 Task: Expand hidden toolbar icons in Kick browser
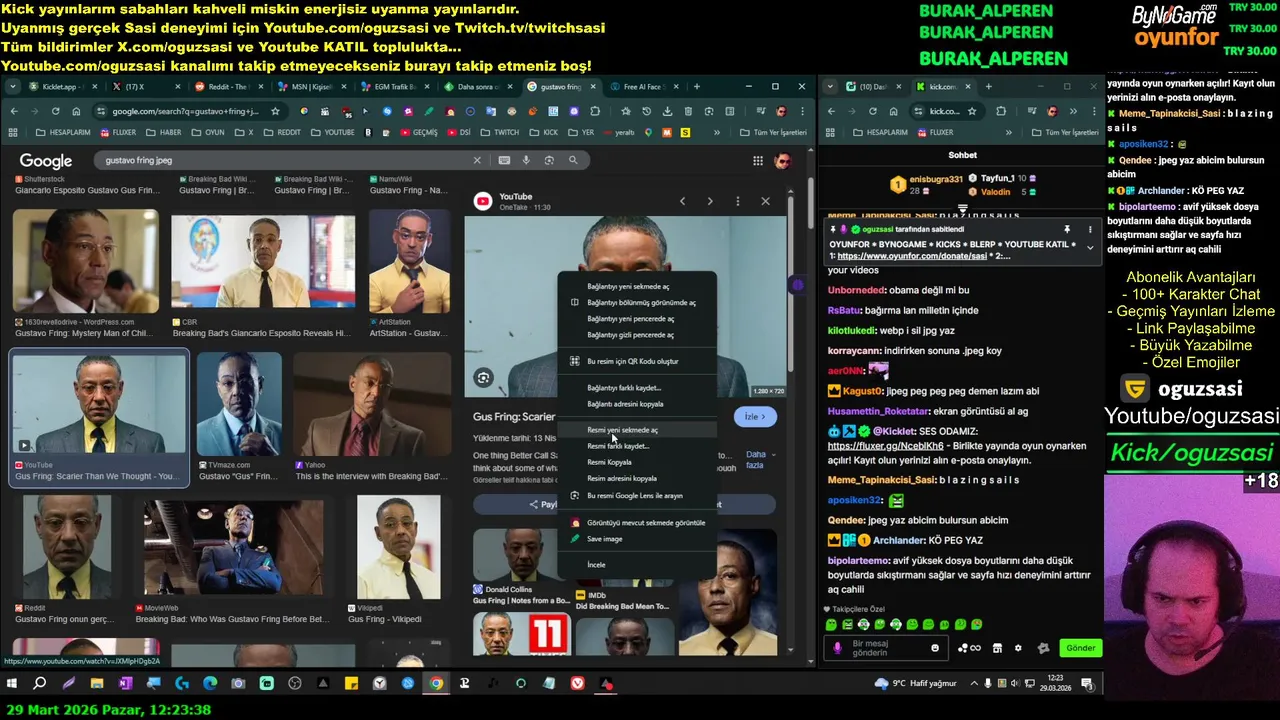1073,111
